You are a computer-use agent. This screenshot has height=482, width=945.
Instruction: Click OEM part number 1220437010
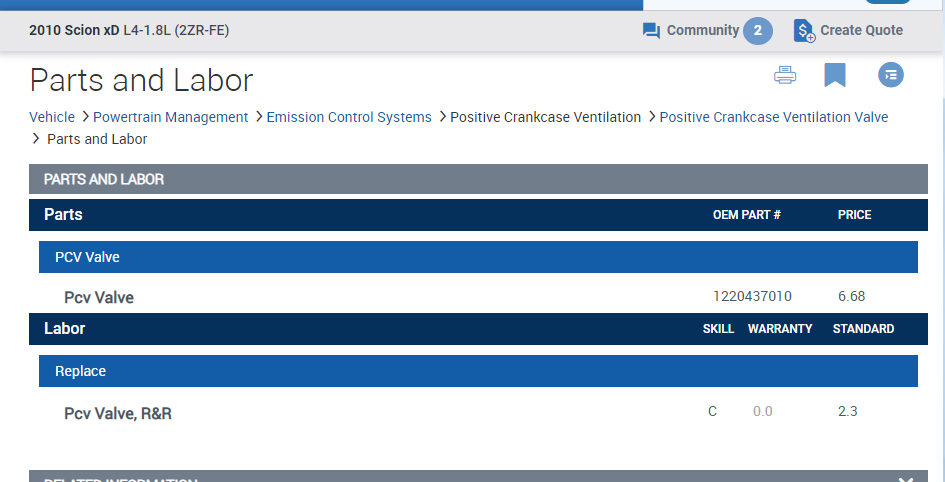752,297
